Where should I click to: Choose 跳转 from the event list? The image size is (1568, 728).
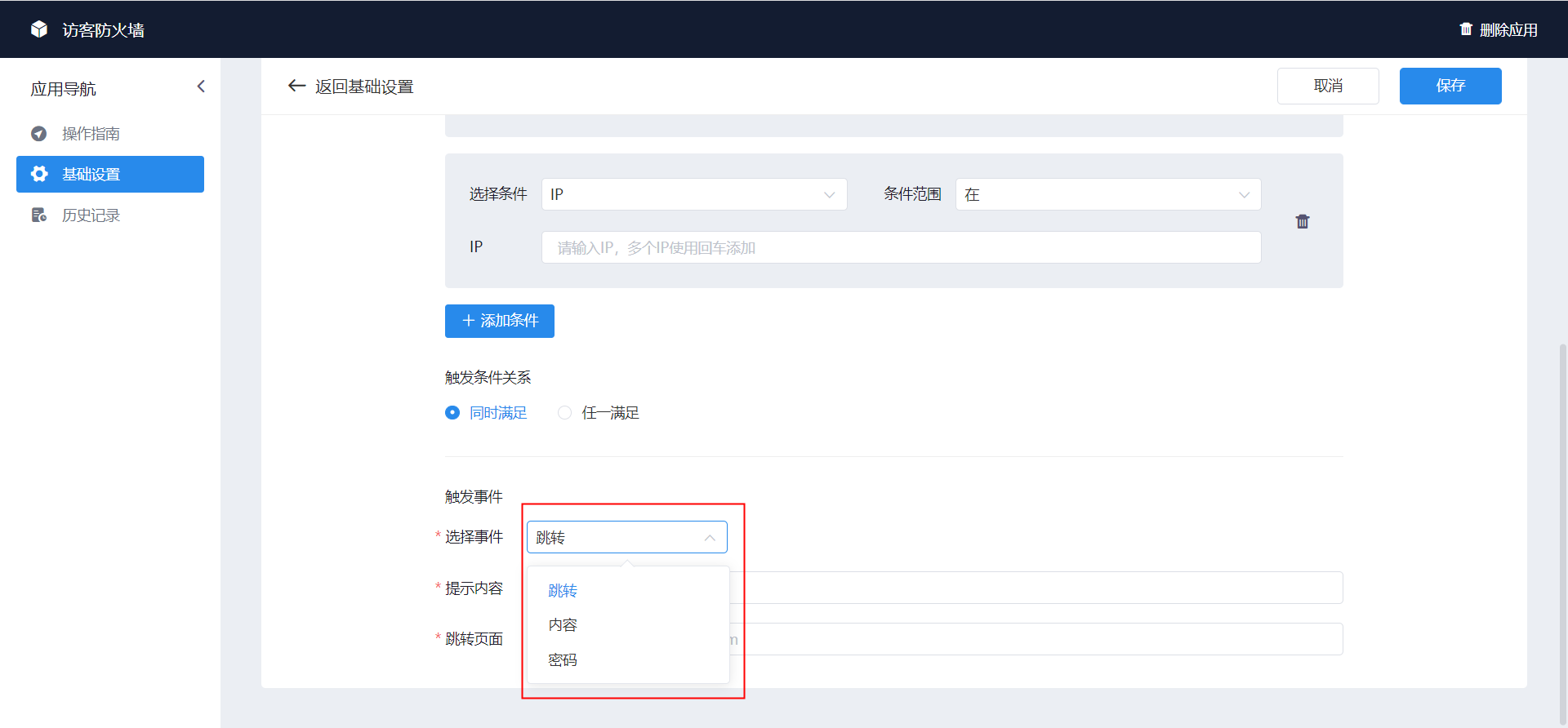[x=628, y=590]
